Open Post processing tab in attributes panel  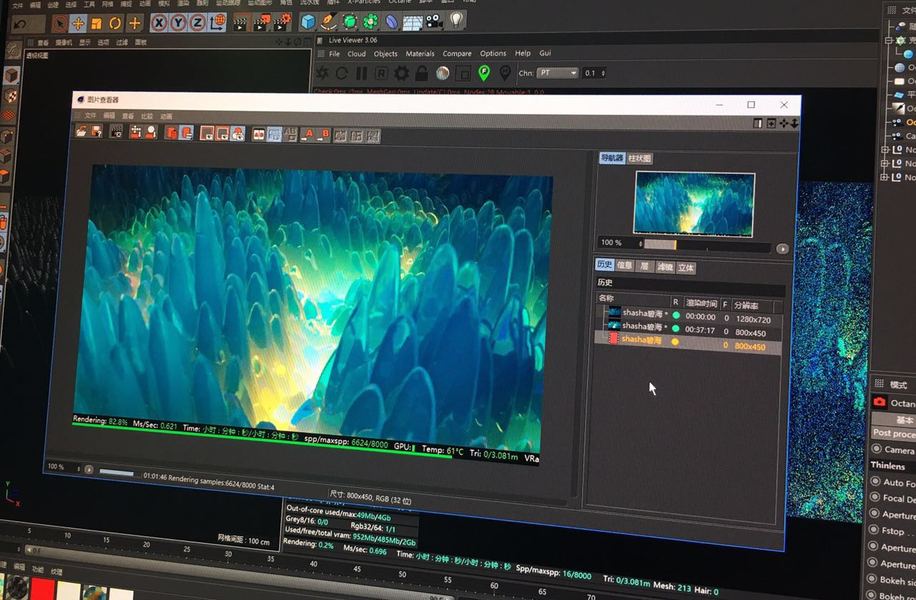click(x=894, y=433)
